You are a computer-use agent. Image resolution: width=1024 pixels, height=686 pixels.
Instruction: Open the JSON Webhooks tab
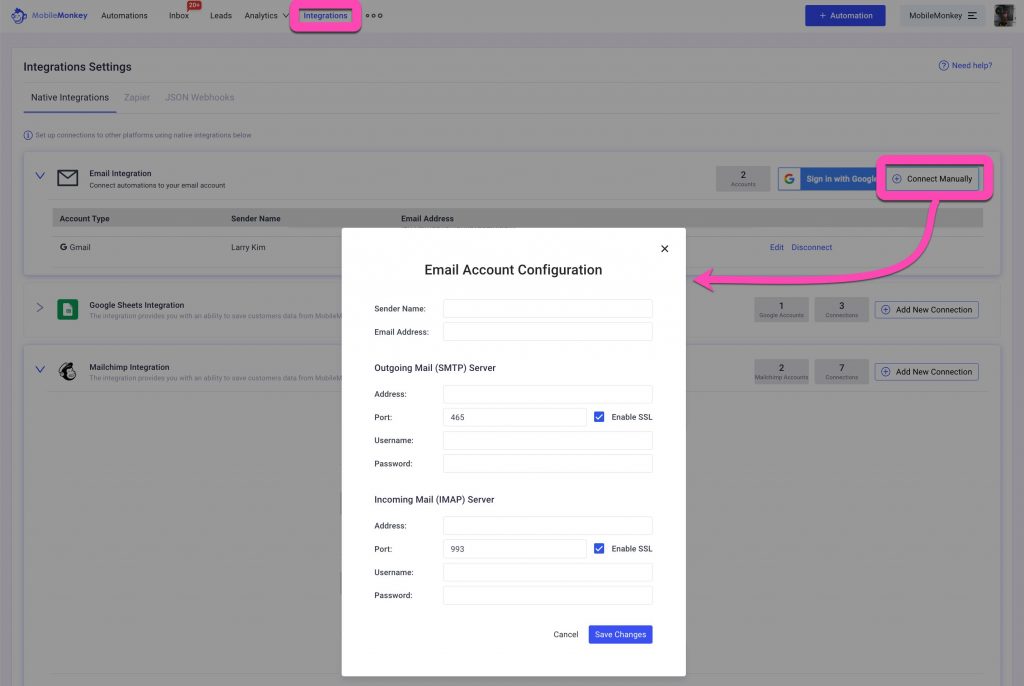pos(199,98)
